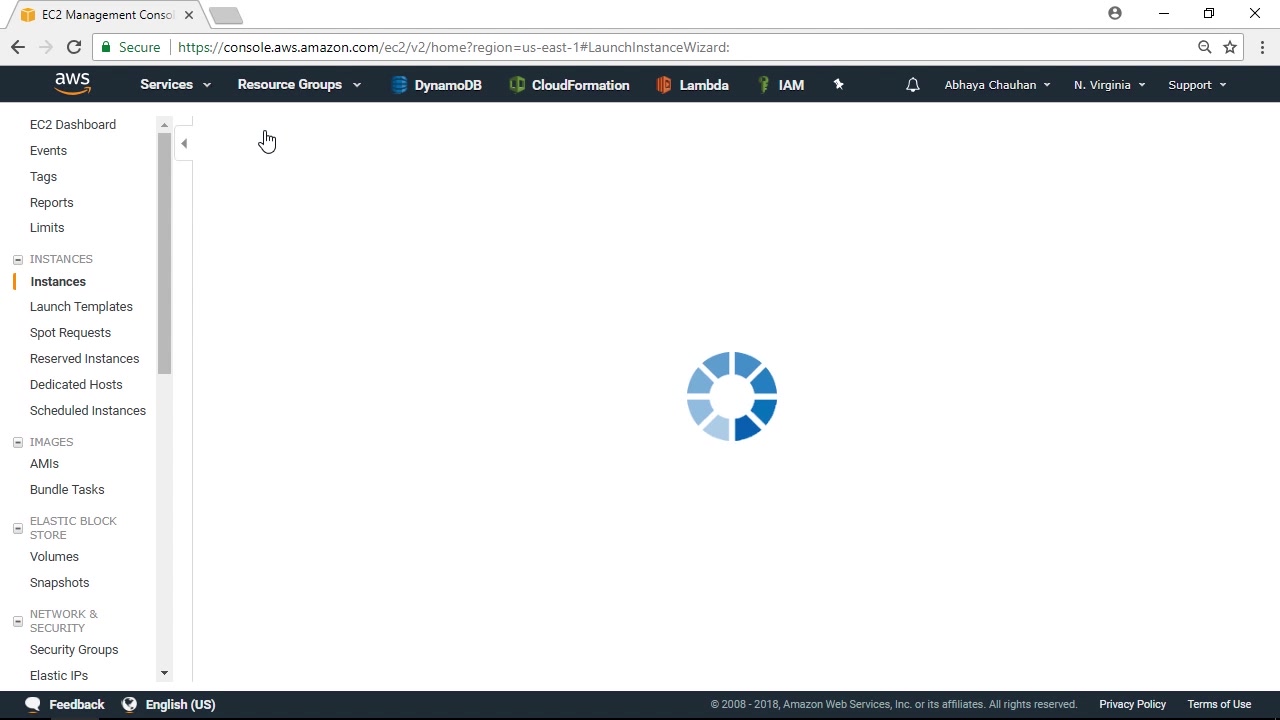Open Launch Templates
Viewport: 1280px width, 720px height.
click(x=81, y=307)
